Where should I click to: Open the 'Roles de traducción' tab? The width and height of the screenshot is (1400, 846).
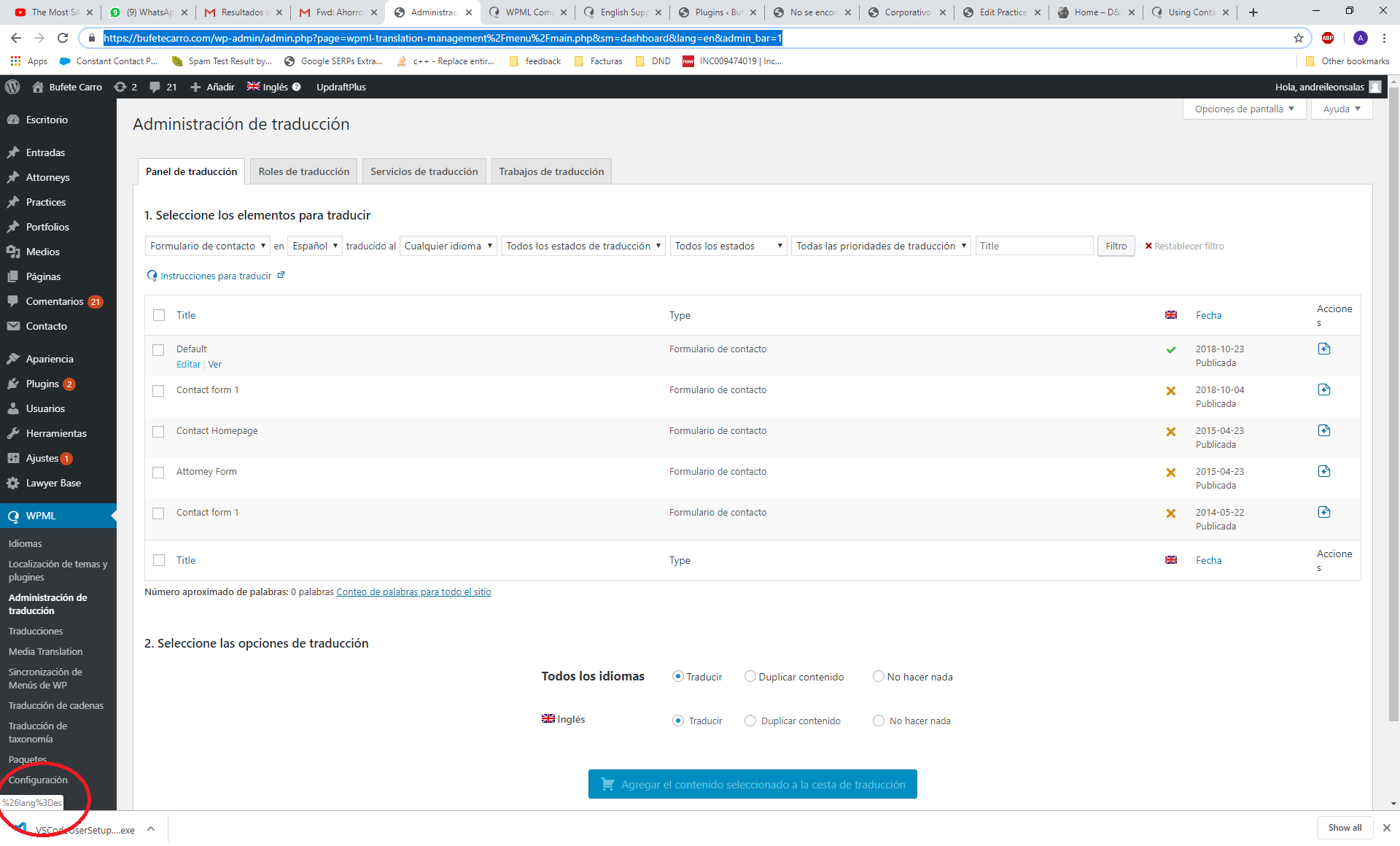[x=303, y=171]
